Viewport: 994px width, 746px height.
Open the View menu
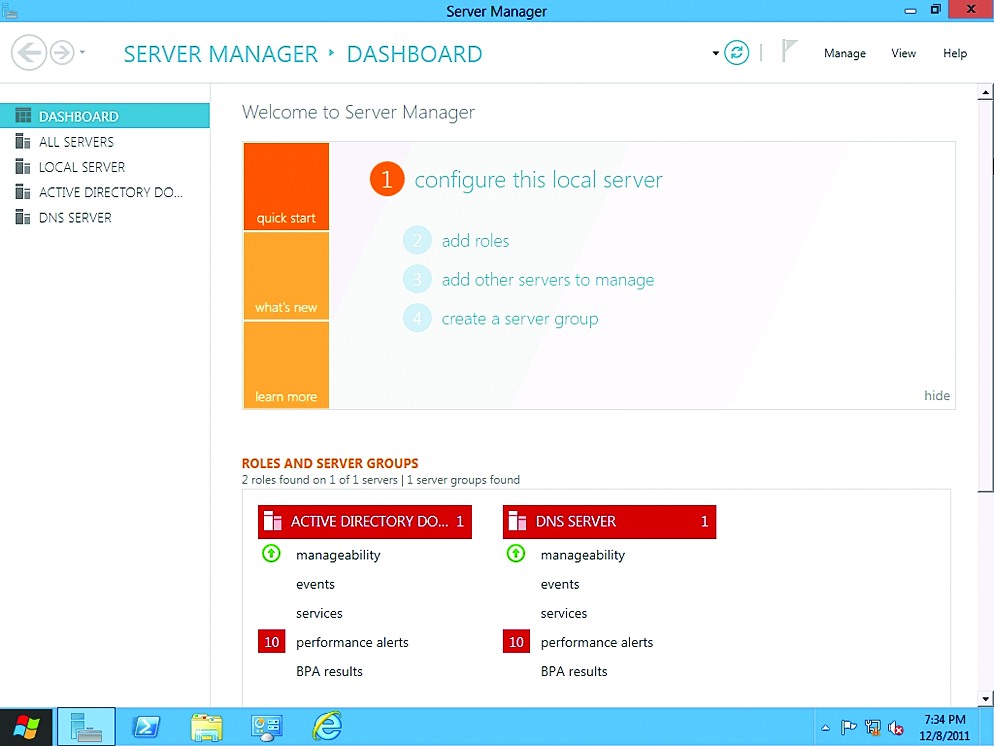pos(903,54)
